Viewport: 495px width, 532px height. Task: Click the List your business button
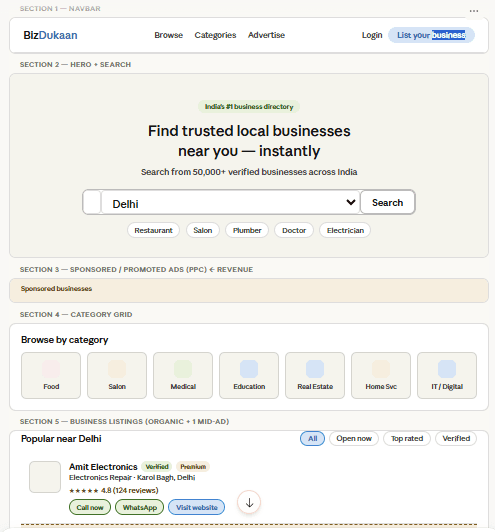[x=431, y=35]
